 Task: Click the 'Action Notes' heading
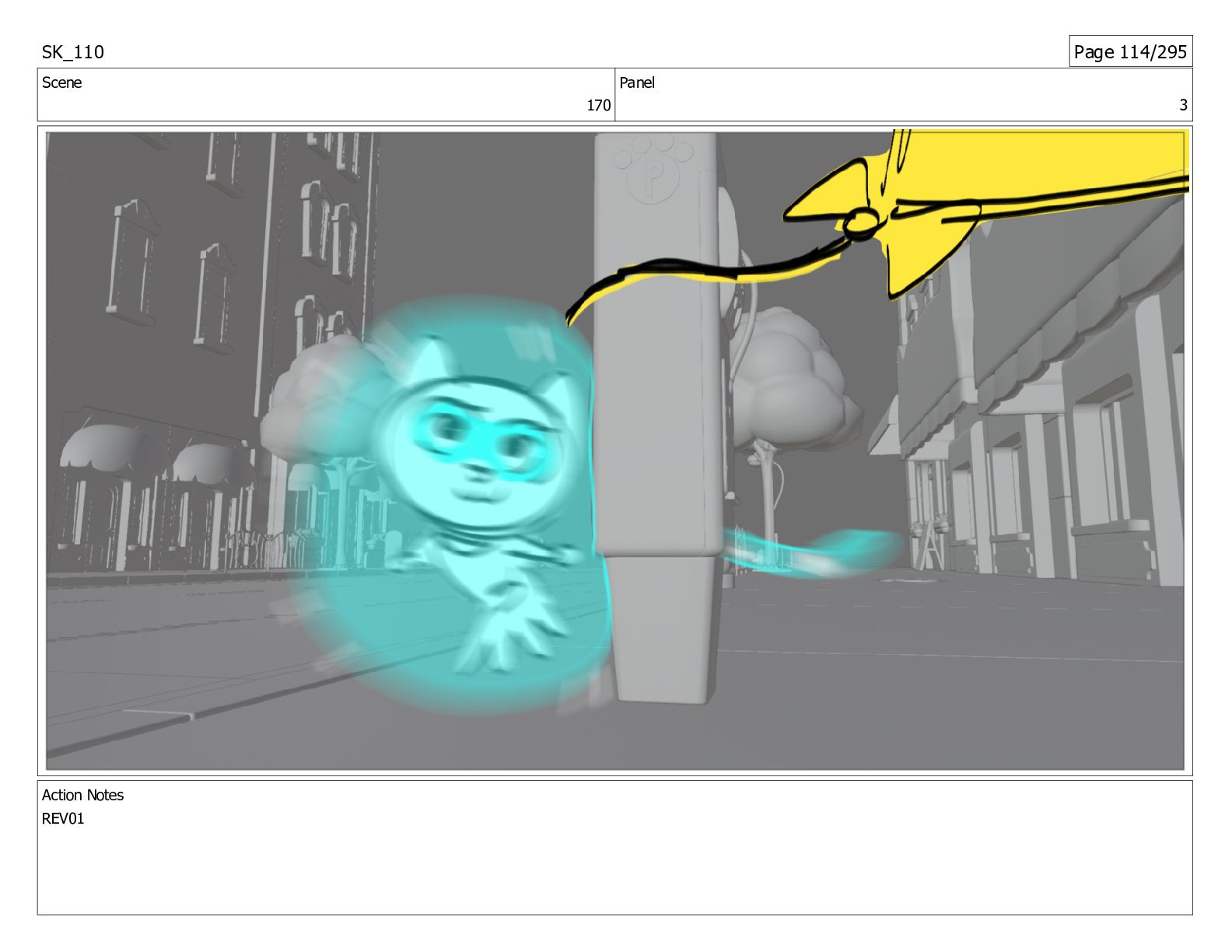[82, 795]
